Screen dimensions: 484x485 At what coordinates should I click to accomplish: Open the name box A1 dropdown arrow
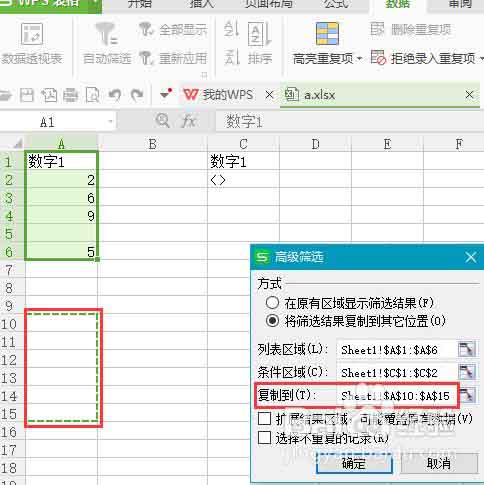pos(110,122)
